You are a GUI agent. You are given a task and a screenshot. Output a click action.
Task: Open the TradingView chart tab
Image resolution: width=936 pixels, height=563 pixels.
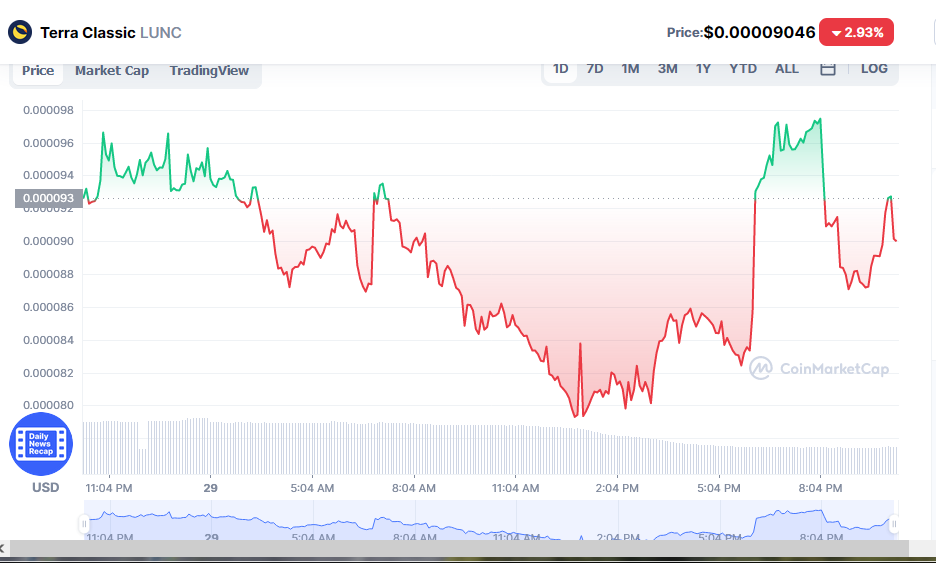[x=209, y=71]
